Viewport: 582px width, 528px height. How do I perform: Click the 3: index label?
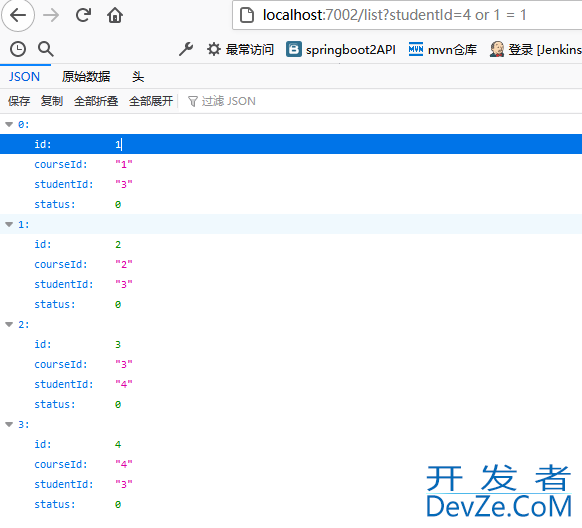tap(24, 424)
